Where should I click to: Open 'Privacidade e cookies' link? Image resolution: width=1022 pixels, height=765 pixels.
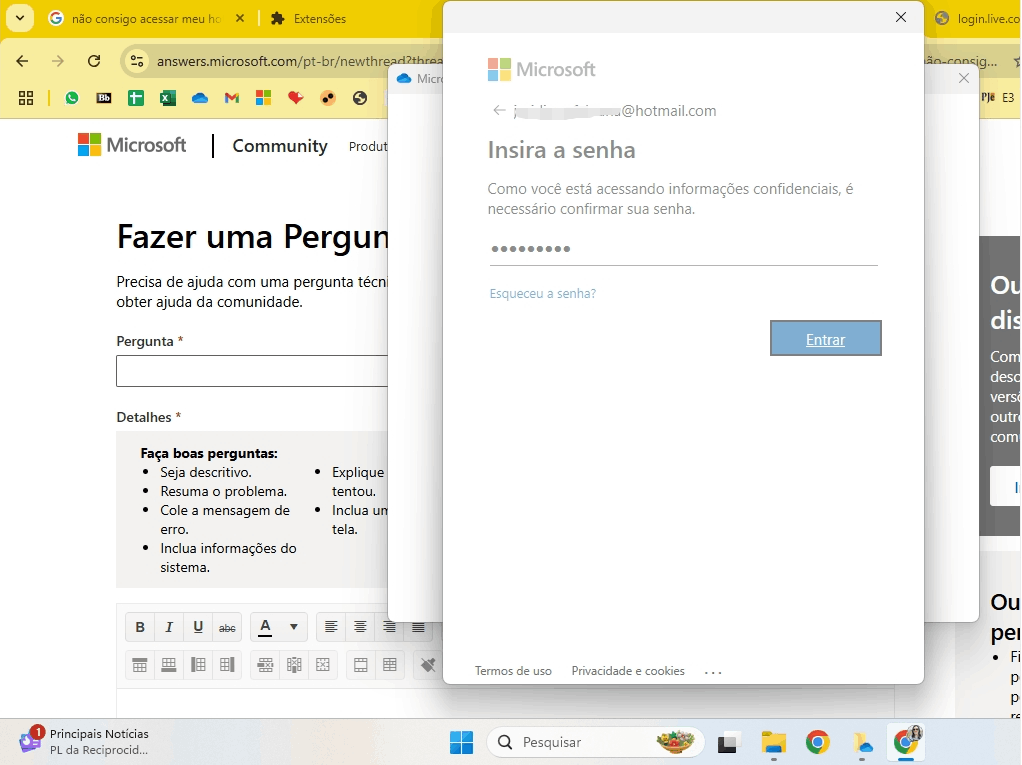coord(628,671)
